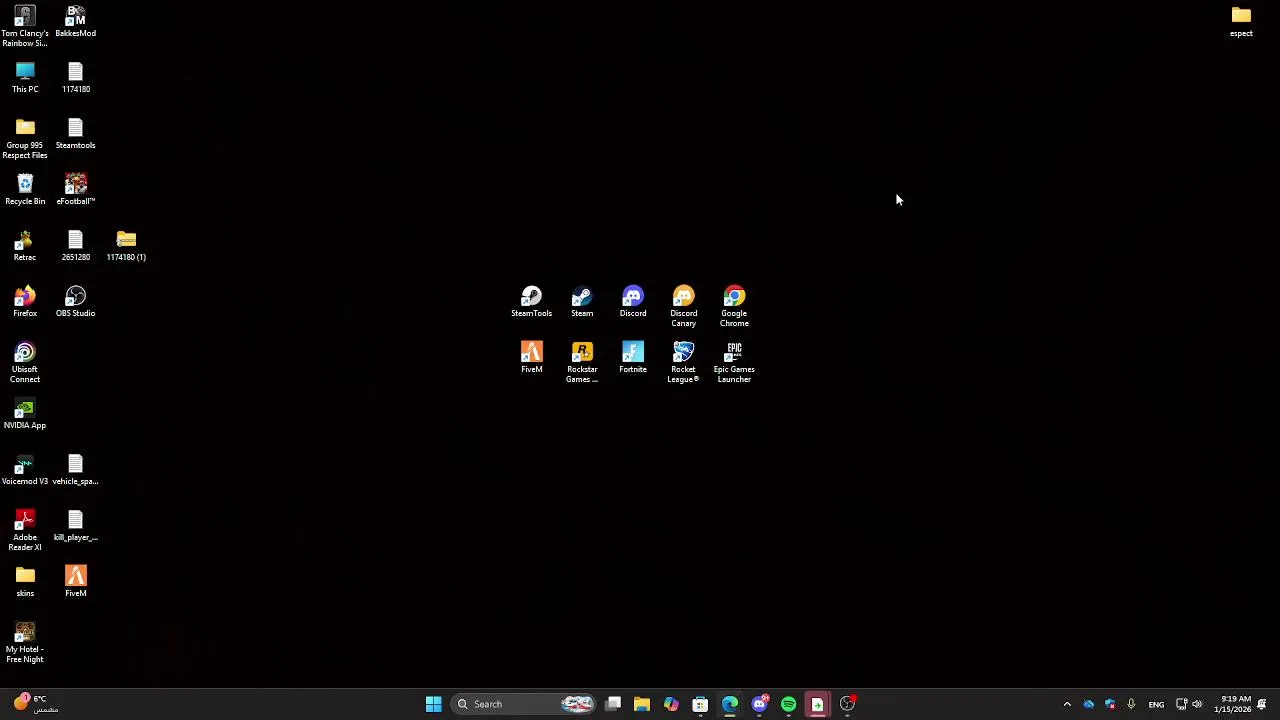
Task: Select the FiveM shortcut beside skins folder
Action: pos(76,582)
